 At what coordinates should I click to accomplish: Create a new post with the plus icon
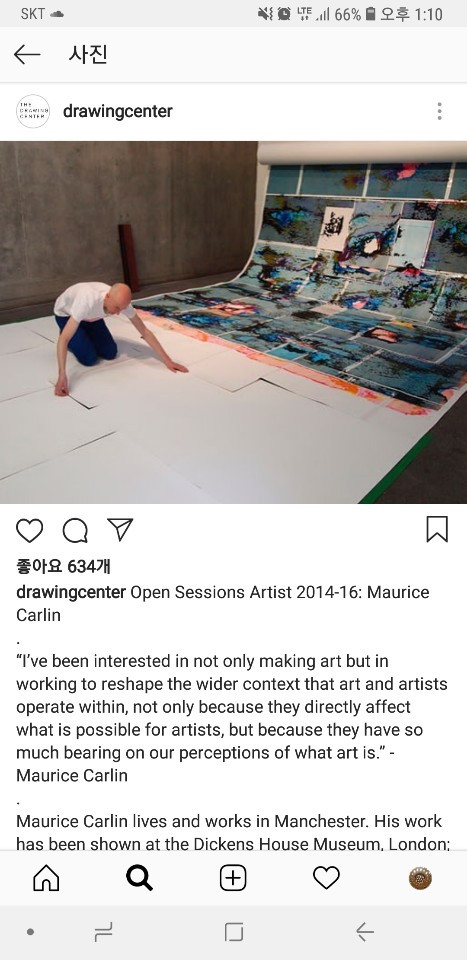pos(233,879)
